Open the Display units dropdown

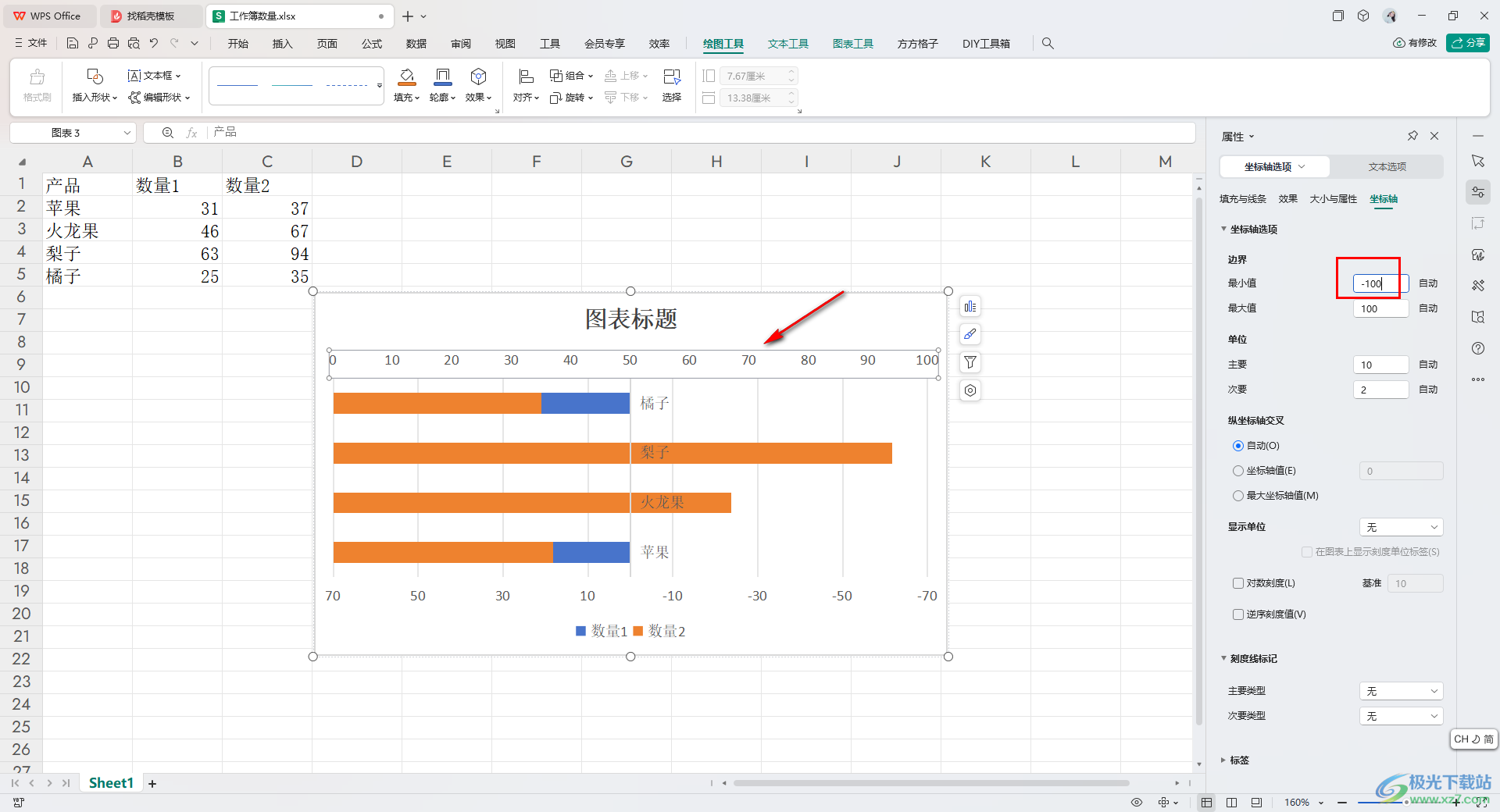1402,527
